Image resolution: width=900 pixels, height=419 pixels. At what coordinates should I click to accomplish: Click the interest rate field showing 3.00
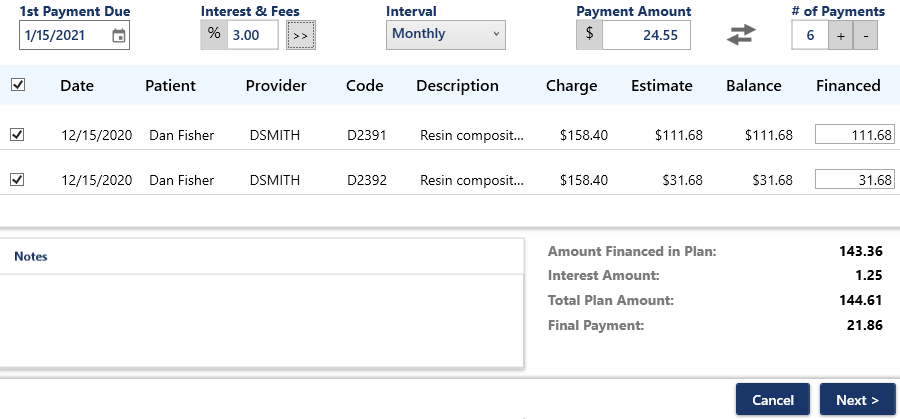(251, 35)
